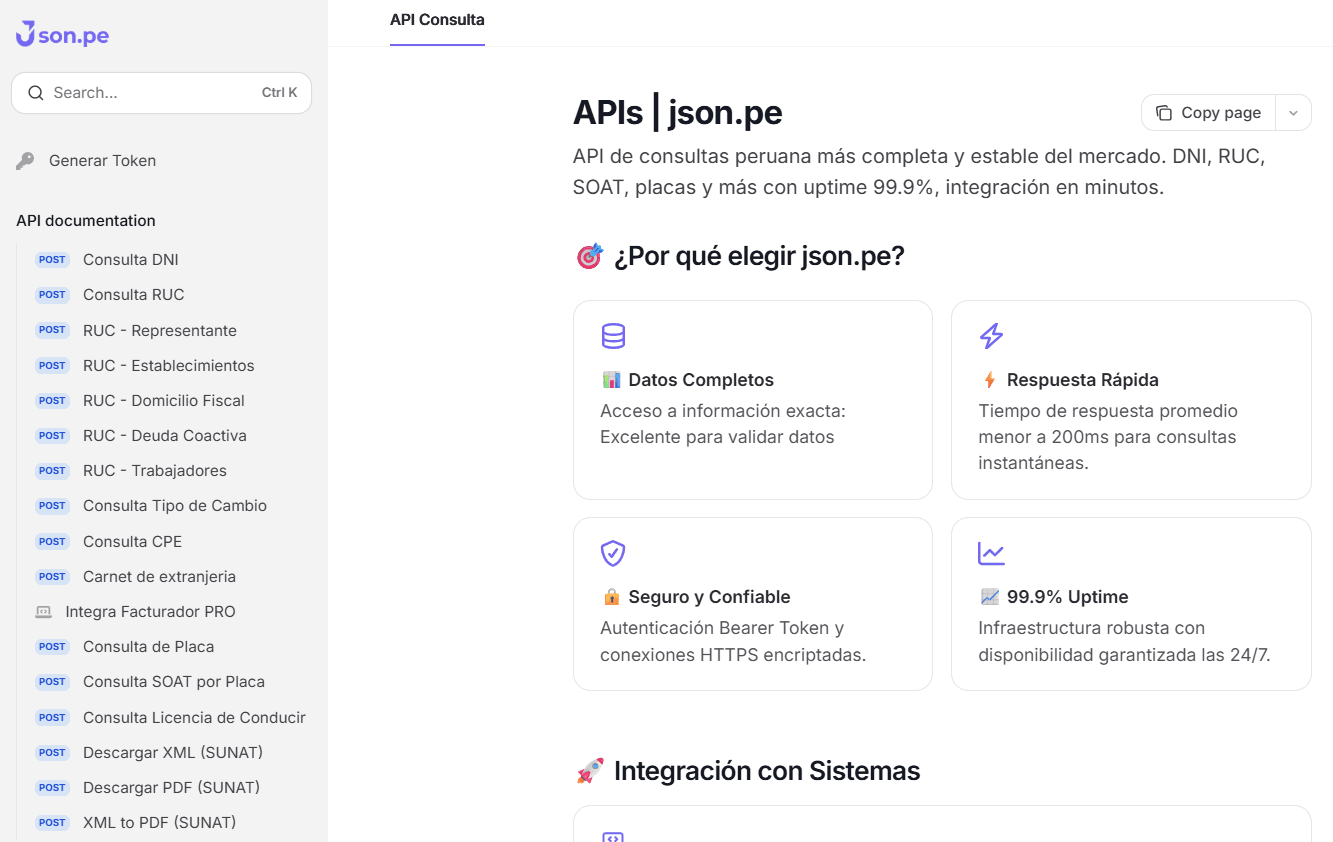
Task: Open the Consulta DNI endpoint
Action: click(x=131, y=259)
